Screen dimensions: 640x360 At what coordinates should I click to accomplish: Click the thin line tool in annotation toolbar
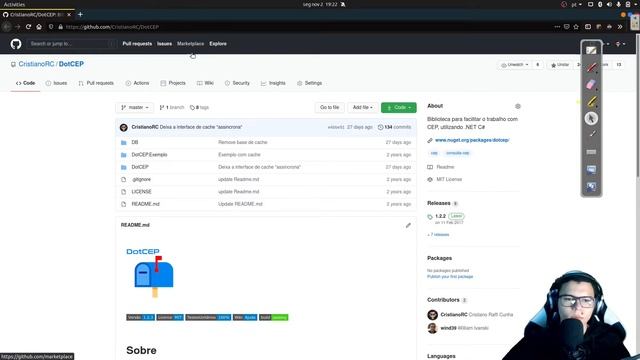click(x=591, y=134)
